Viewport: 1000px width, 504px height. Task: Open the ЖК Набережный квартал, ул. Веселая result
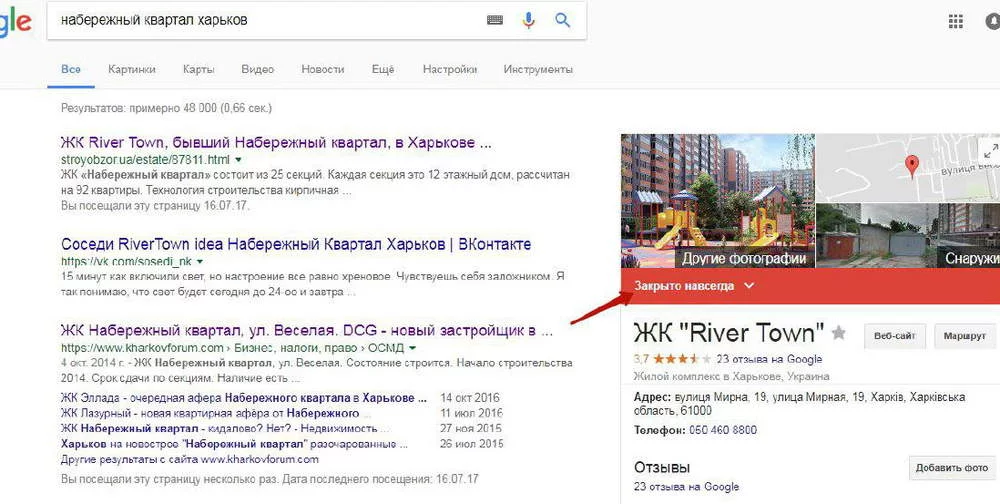[x=307, y=330]
